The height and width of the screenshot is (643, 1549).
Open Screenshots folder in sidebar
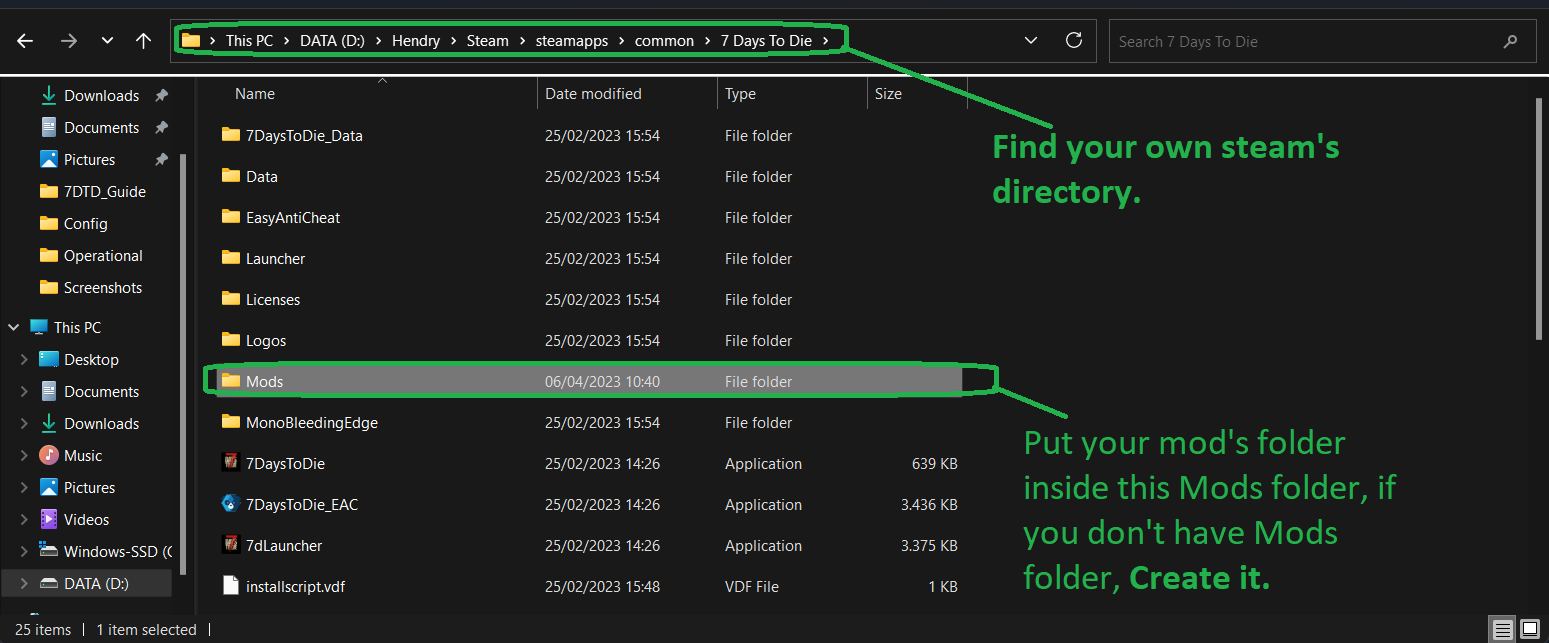pos(102,288)
